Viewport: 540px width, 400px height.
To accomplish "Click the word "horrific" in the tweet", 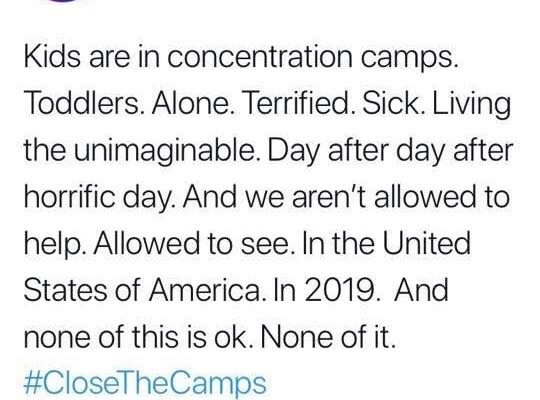I will point(69,197).
